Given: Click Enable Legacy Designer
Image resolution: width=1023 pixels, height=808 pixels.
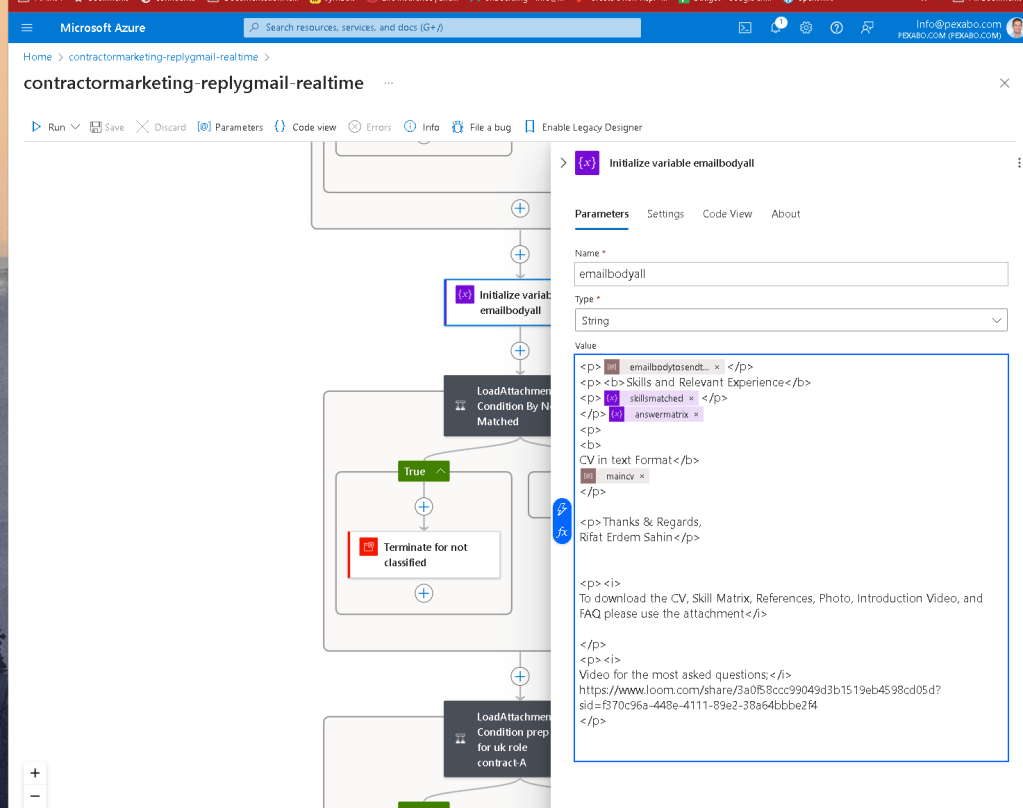Looking at the screenshot, I should tap(583, 127).
